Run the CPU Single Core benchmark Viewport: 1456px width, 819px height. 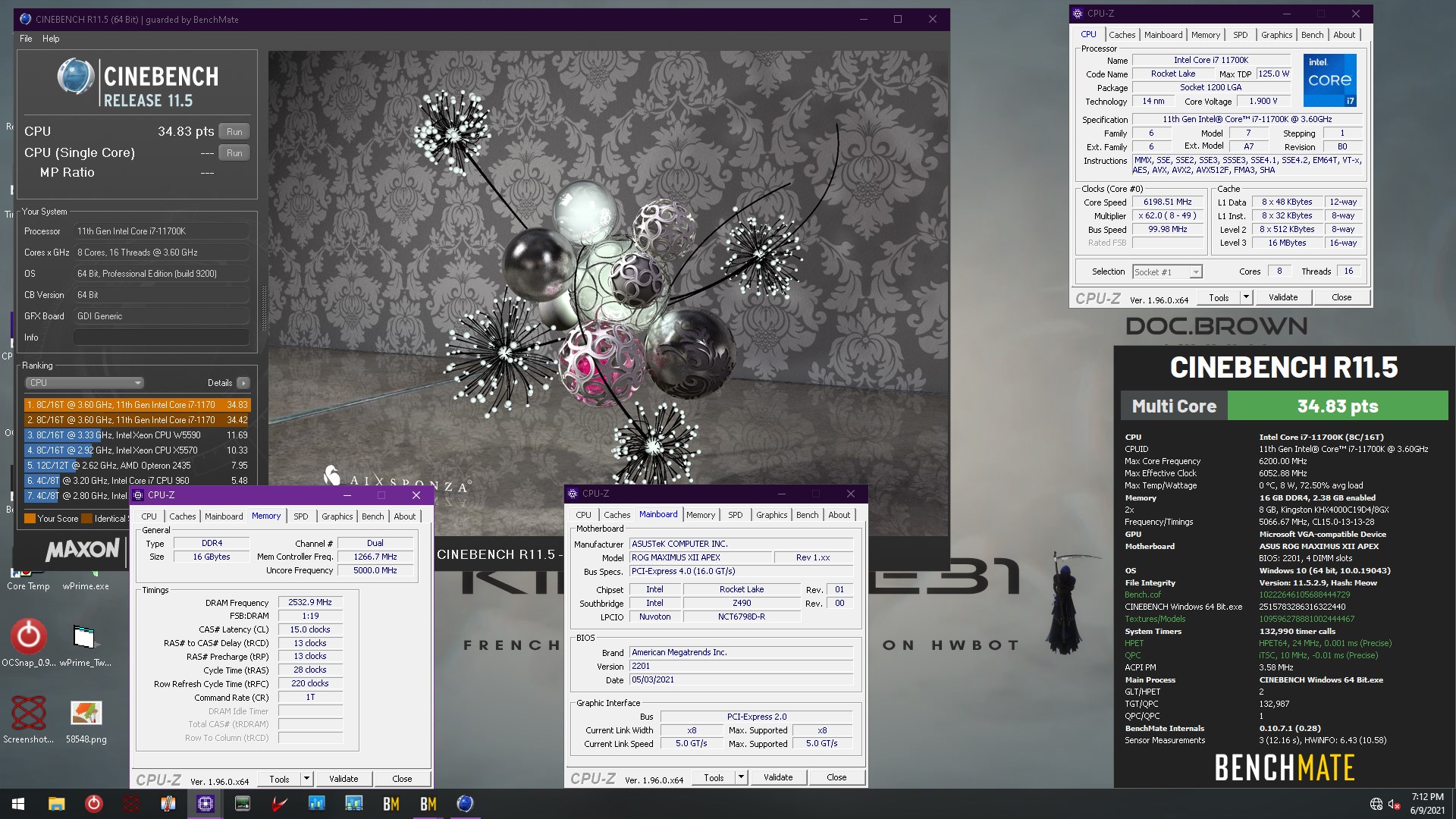[234, 152]
